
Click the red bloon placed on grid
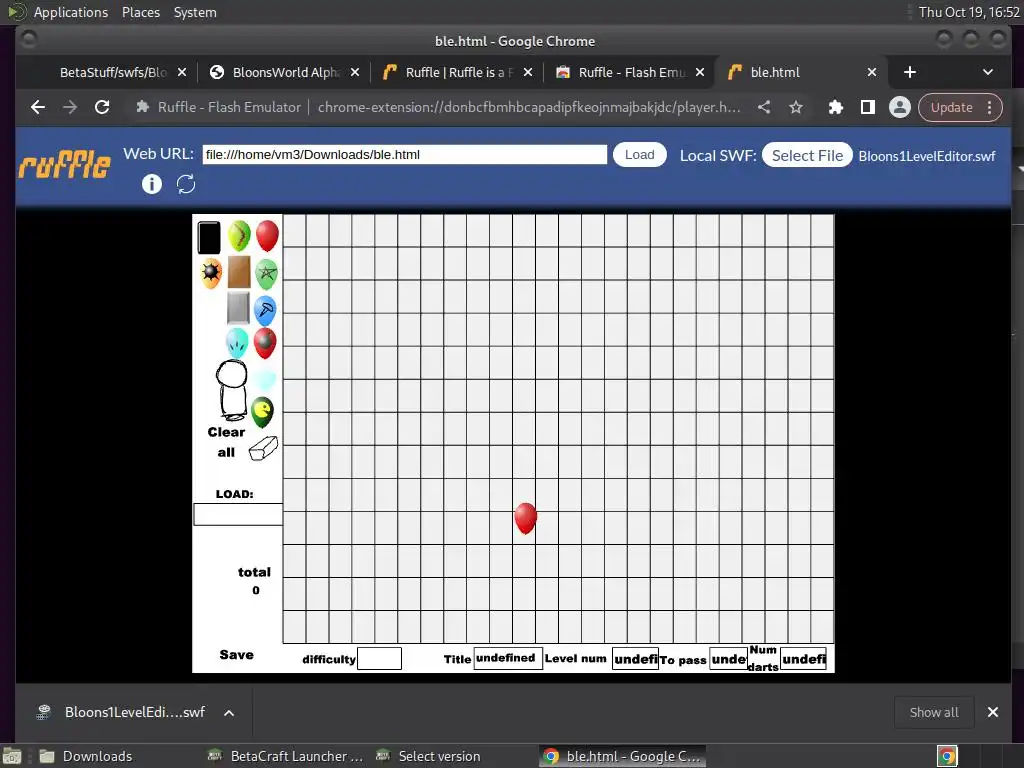pyautogui.click(x=526, y=518)
